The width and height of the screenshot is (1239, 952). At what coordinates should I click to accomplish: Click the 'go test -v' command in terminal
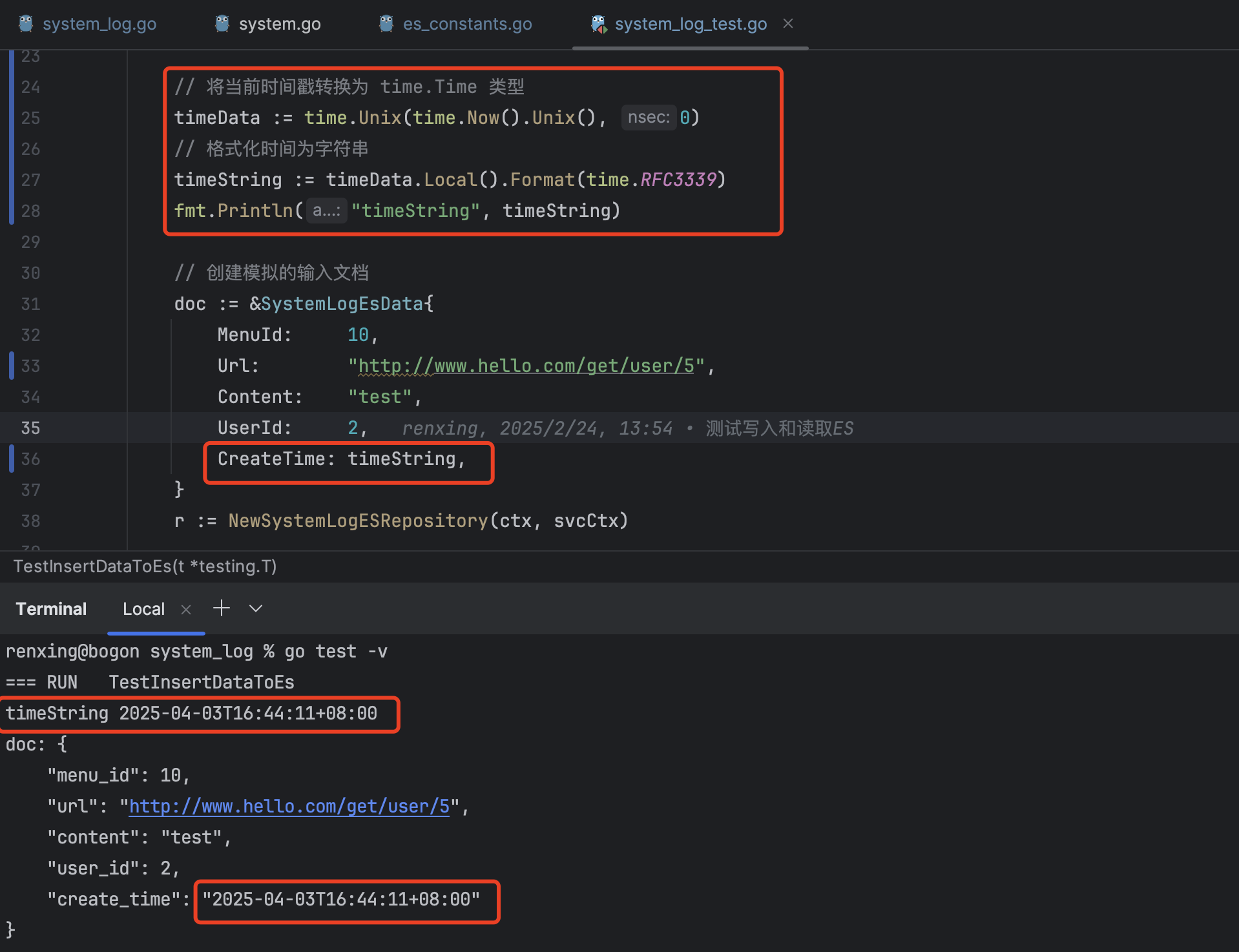click(x=336, y=652)
